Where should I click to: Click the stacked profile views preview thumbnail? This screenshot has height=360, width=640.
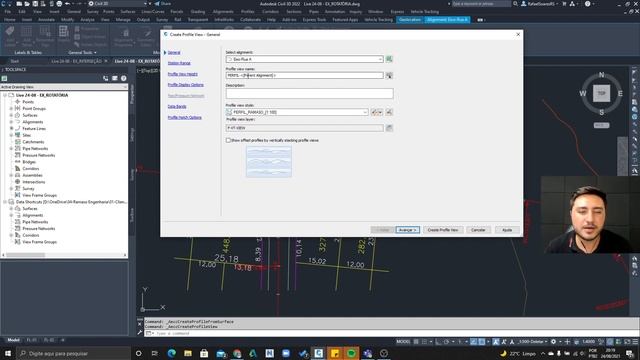[269, 162]
